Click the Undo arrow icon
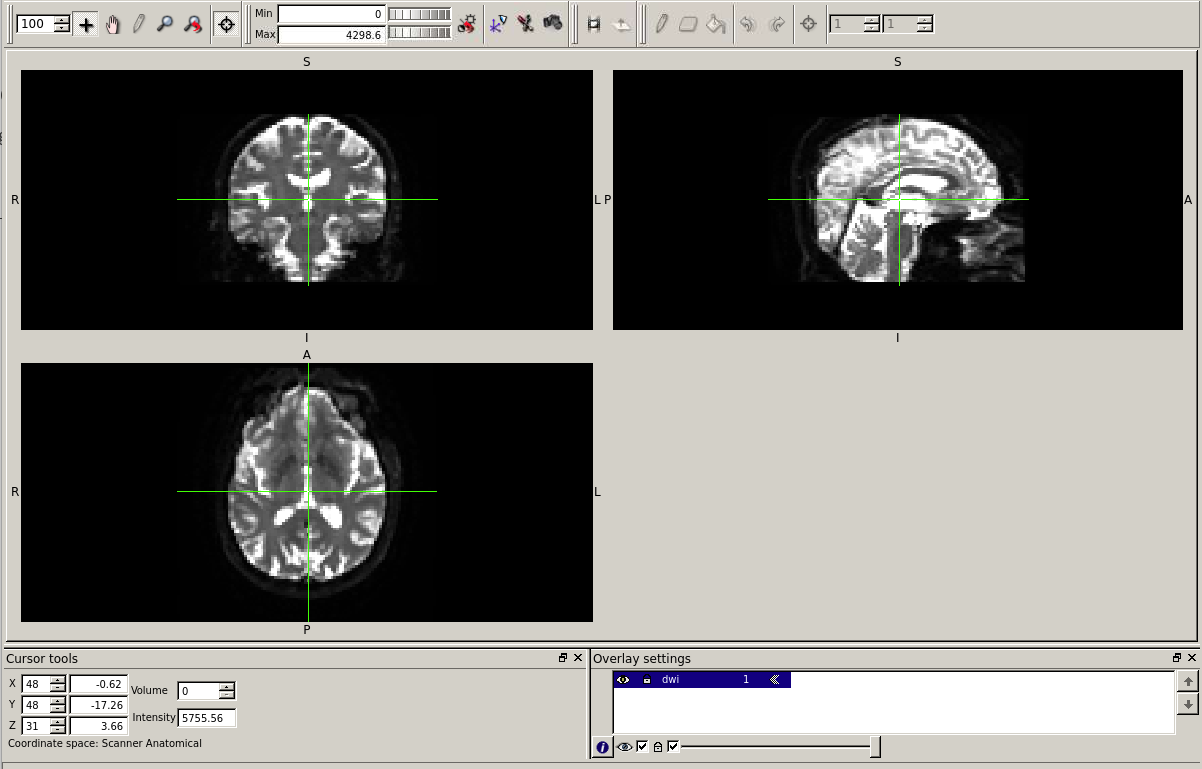 tap(746, 22)
